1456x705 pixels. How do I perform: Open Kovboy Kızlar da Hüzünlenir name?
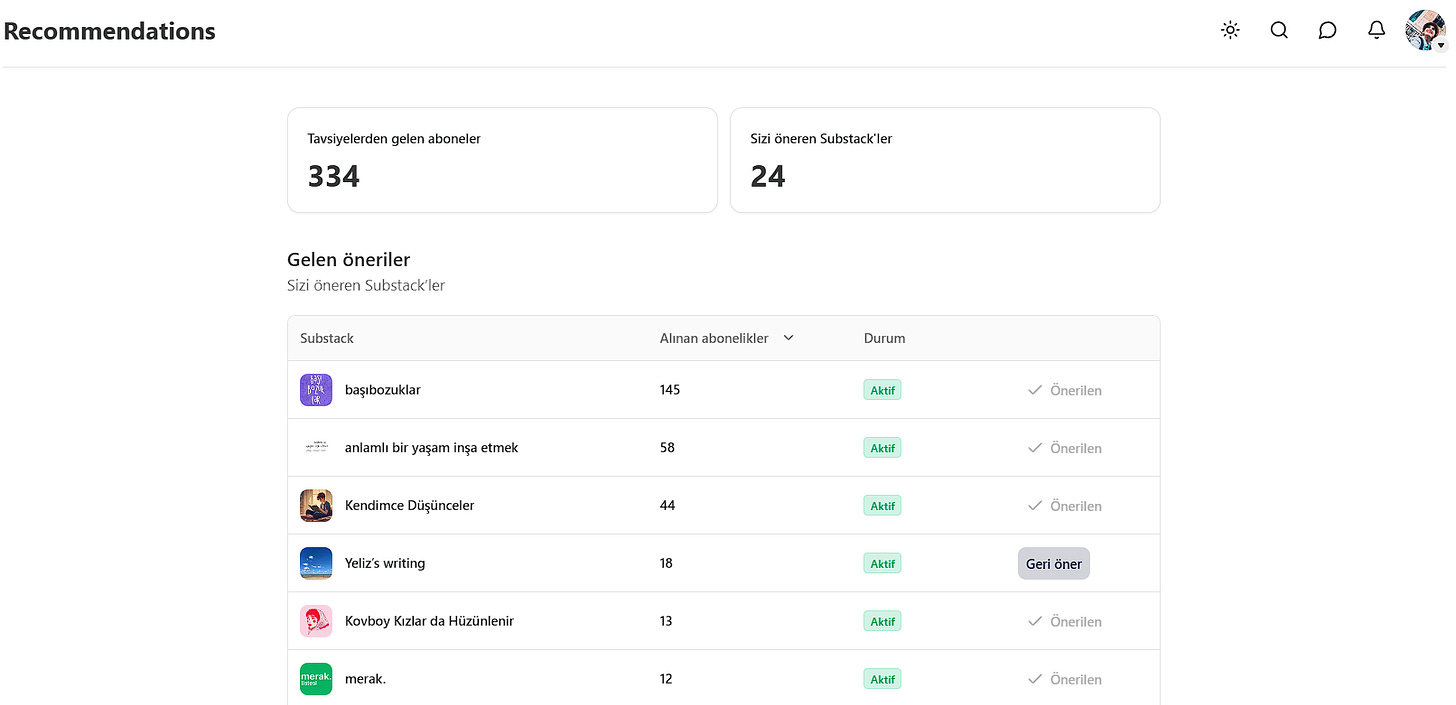[x=429, y=621]
